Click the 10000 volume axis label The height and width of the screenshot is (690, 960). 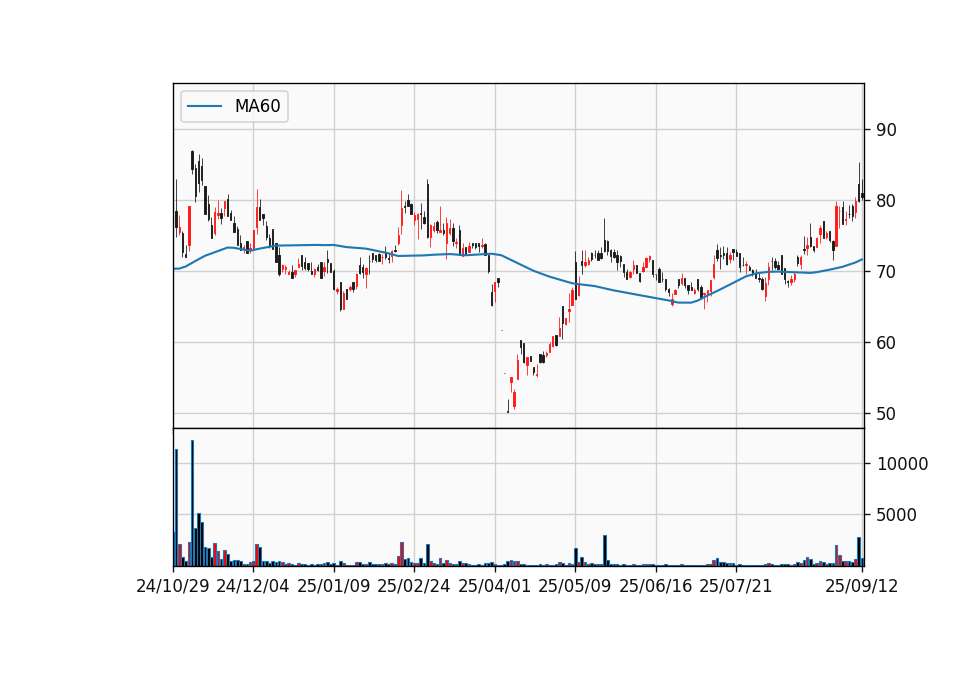(x=902, y=464)
